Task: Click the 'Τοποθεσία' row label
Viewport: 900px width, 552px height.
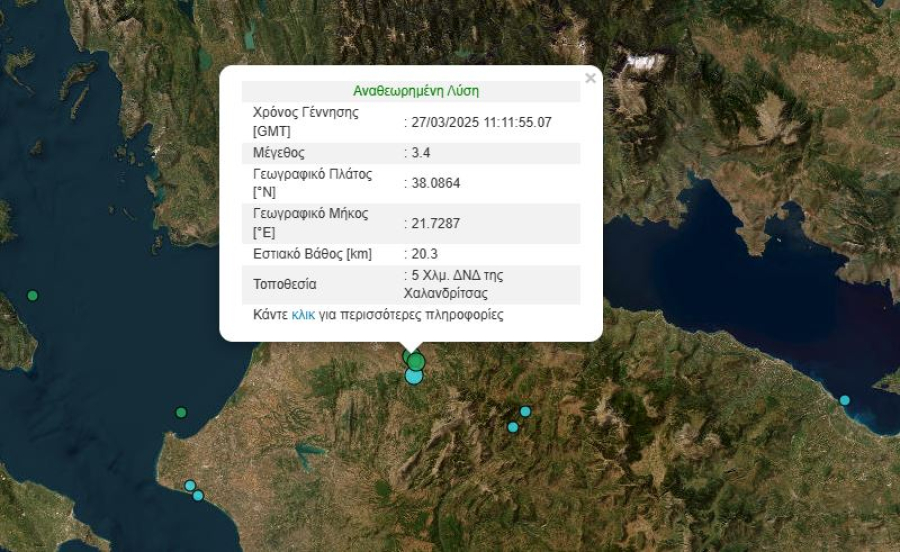Action: (x=284, y=284)
